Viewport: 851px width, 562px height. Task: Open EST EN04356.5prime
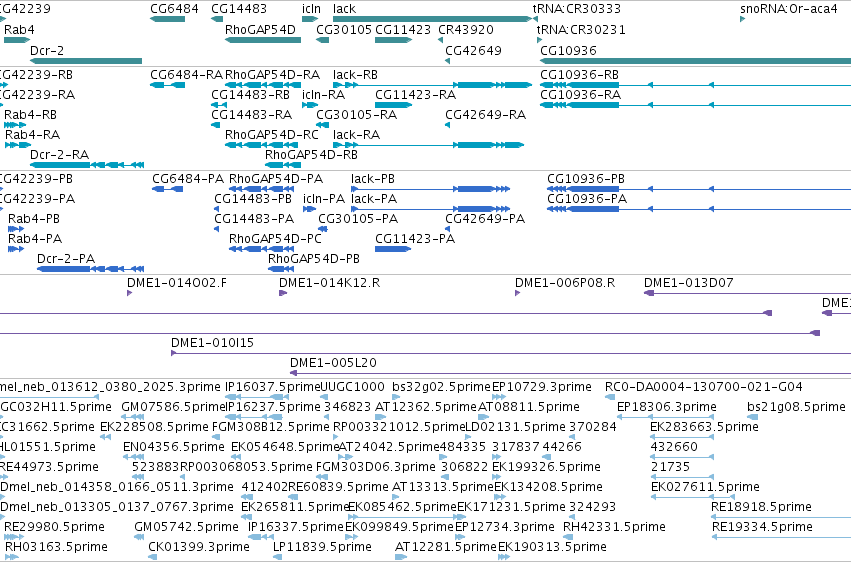click(x=134, y=457)
